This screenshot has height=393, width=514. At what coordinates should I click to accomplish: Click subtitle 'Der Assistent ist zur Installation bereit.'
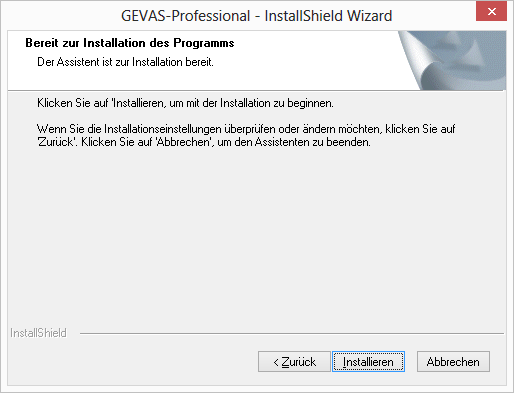[125, 62]
